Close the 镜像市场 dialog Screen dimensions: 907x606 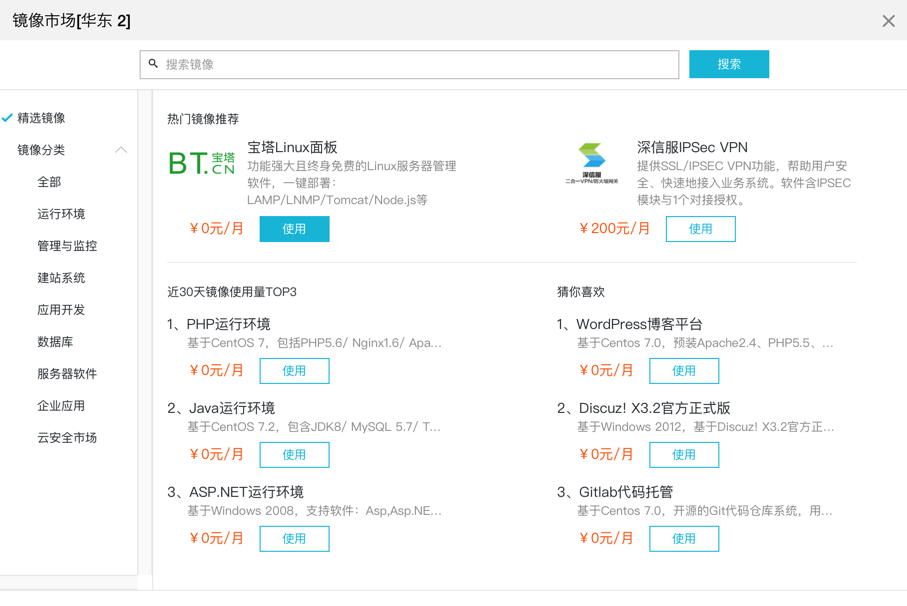pyautogui.click(x=888, y=21)
